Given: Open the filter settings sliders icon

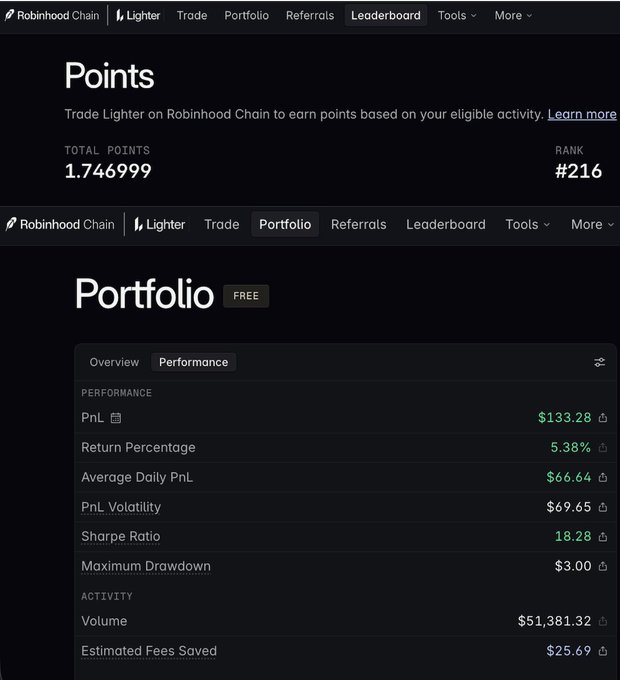Looking at the screenshot, I should tap(600, 362).
